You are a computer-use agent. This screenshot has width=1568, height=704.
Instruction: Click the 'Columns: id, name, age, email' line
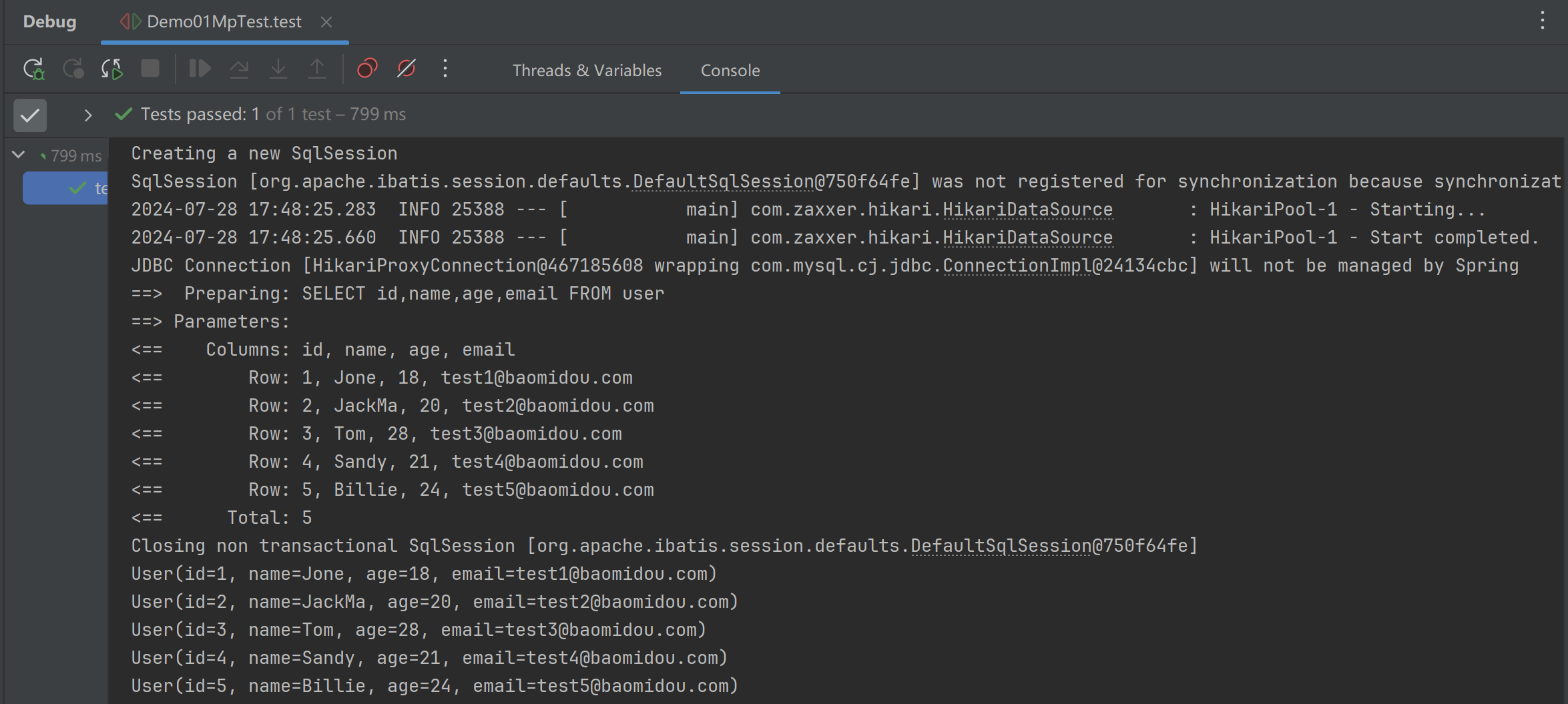[323, 350]
